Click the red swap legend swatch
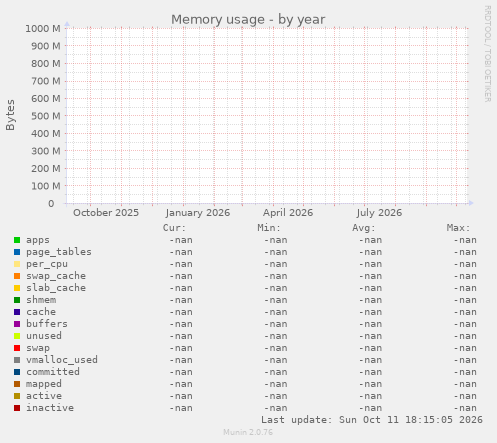Image resolution: width=497 pixels, height=443 pixels. click(x=17, y=348)
